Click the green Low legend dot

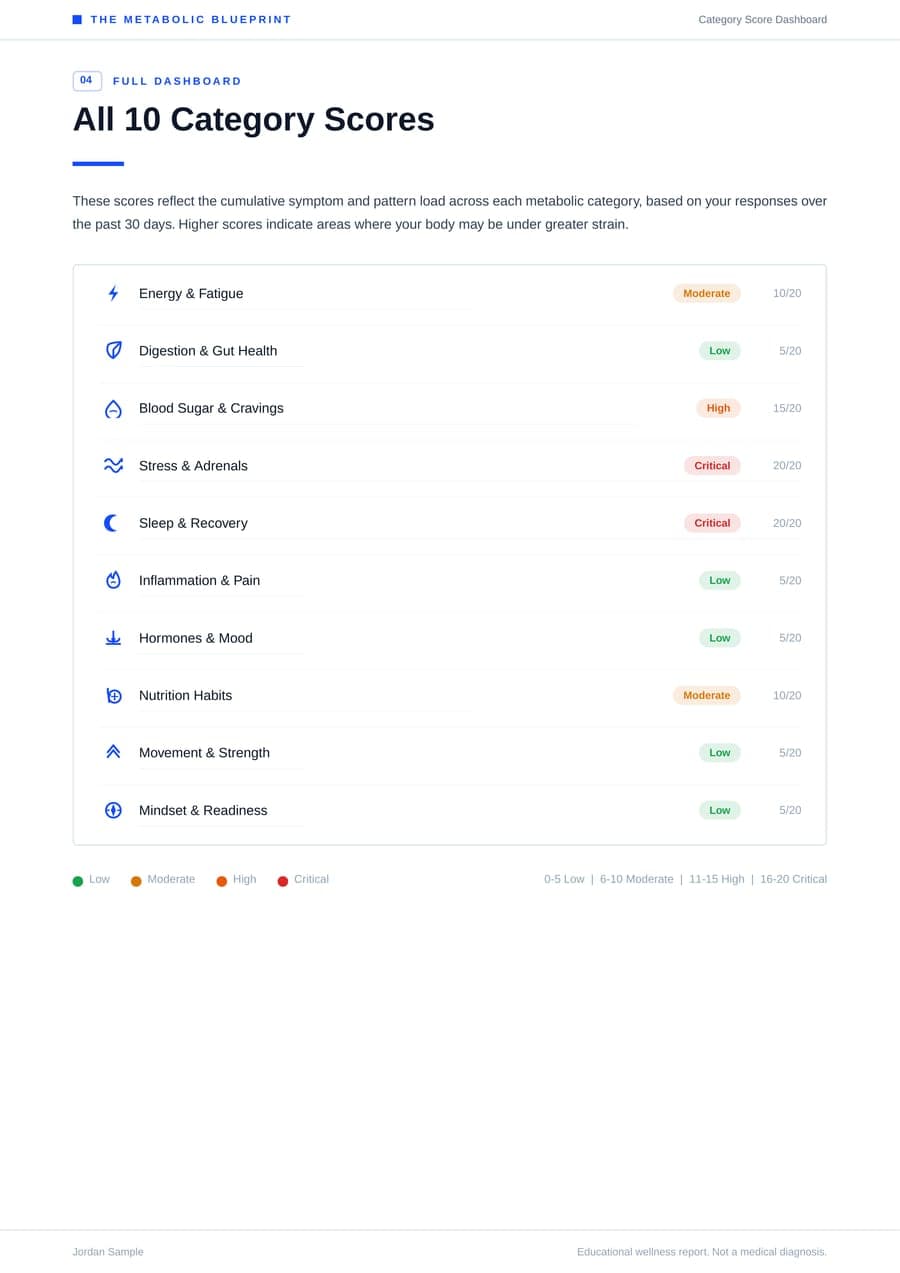78,881
